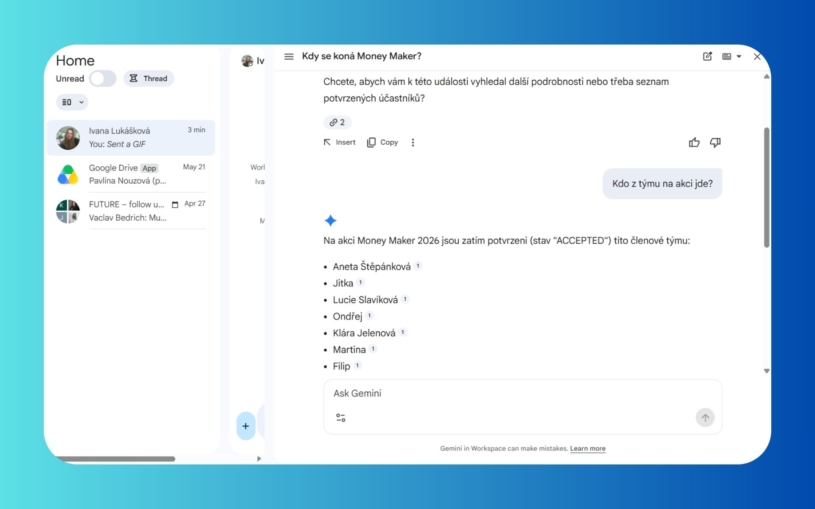Click the right scroll arrow at bottom
The width and height of the screenshot is (815, 509).
point(259,459)
